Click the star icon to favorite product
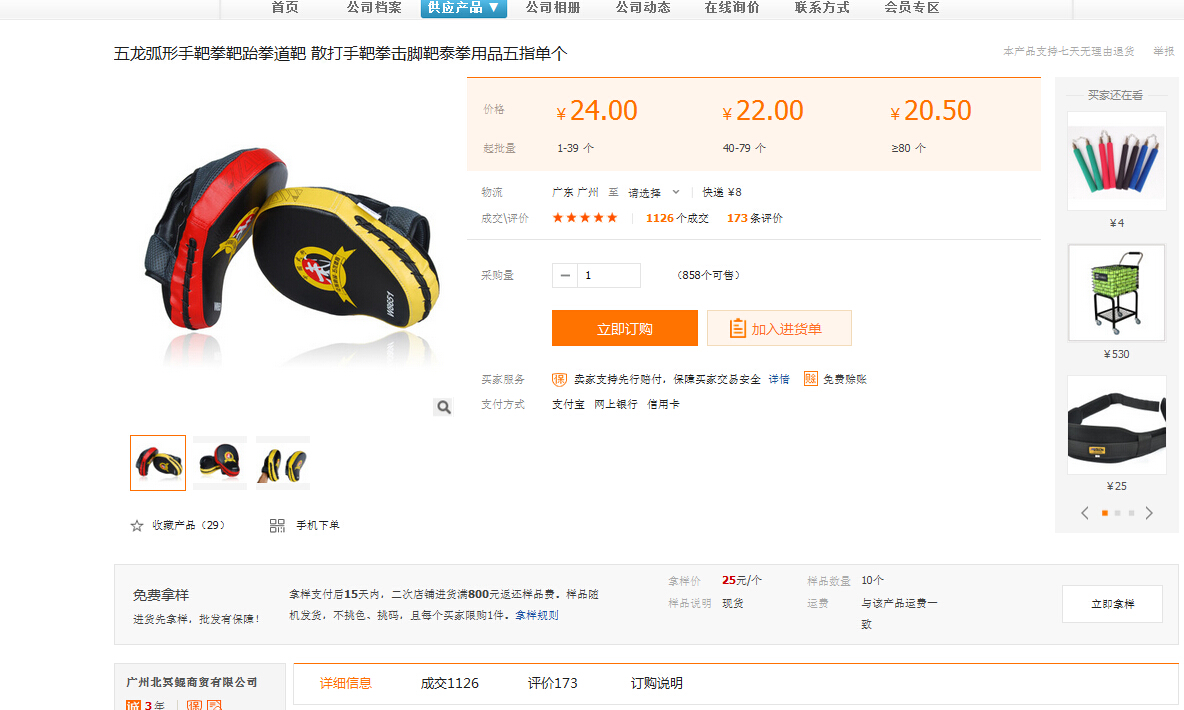The height and width of the screenshot is (710, 1184). tap(137, 526)
